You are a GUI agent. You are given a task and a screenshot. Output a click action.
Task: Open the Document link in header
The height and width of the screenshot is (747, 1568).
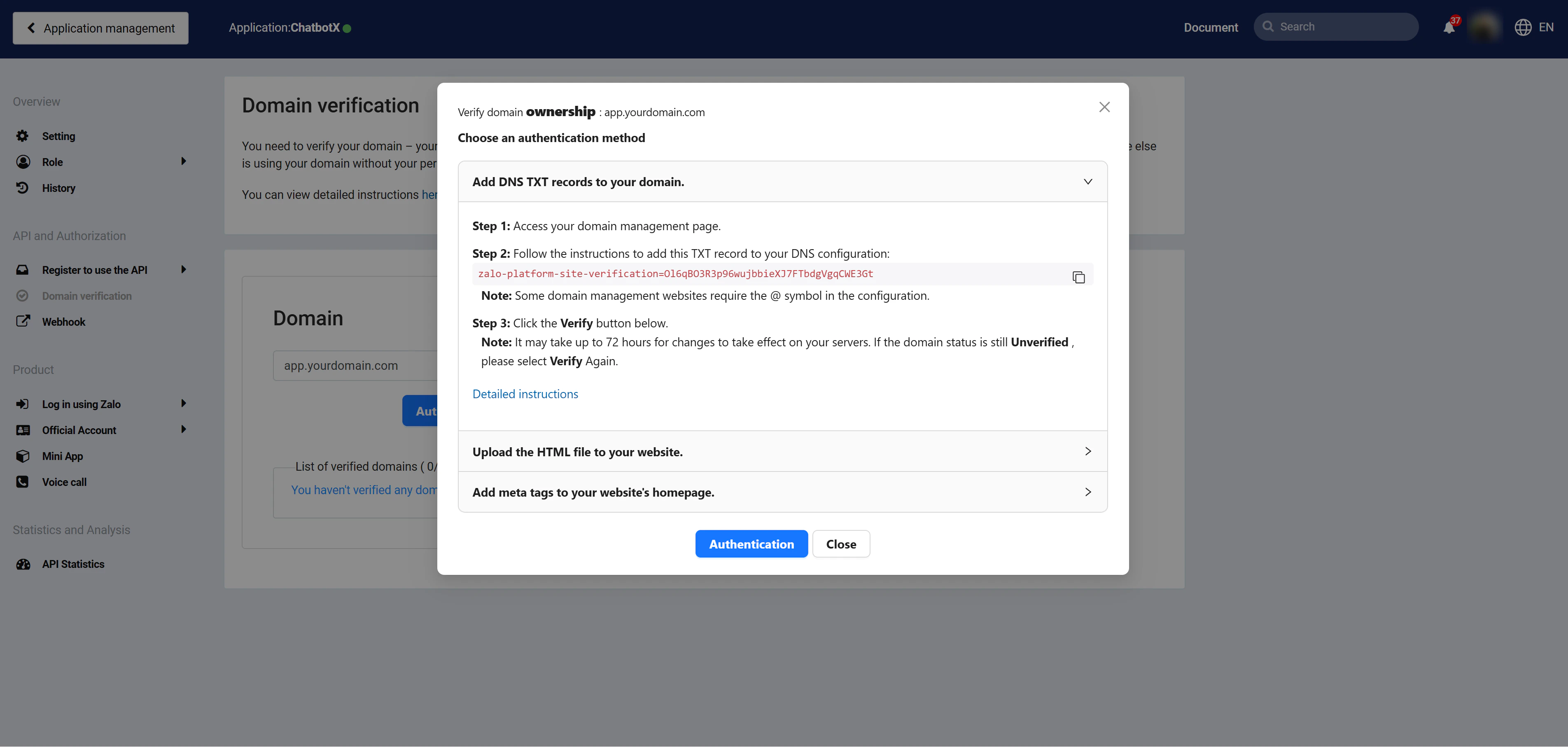click(1210, 28)
